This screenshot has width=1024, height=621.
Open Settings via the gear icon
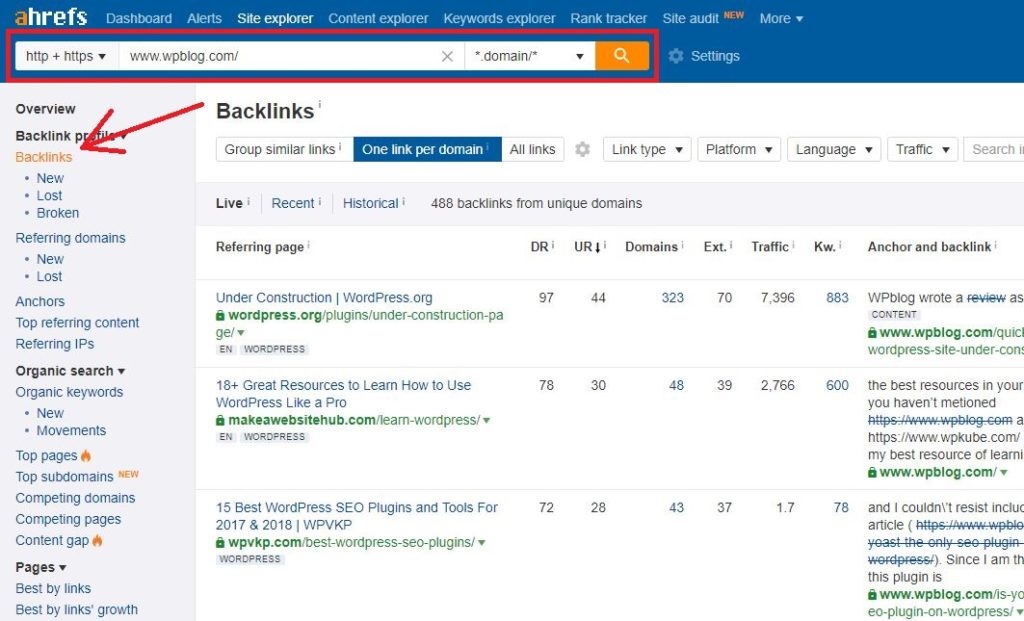coord(676,56)
